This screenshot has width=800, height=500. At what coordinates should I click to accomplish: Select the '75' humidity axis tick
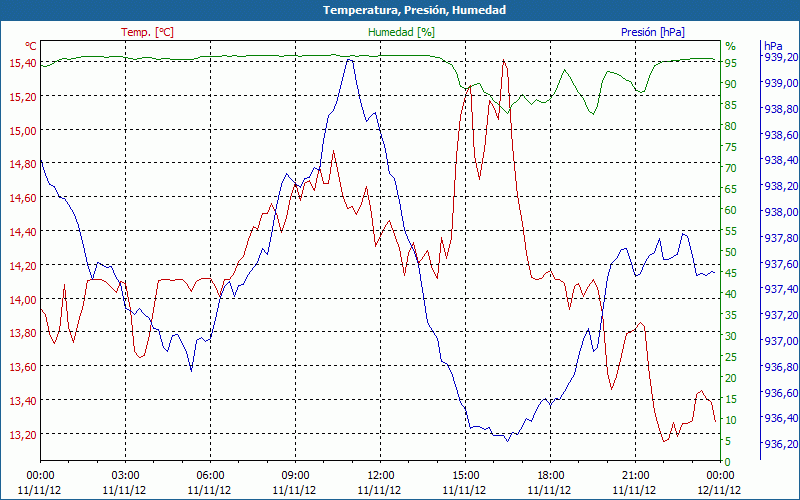[731, 147]
